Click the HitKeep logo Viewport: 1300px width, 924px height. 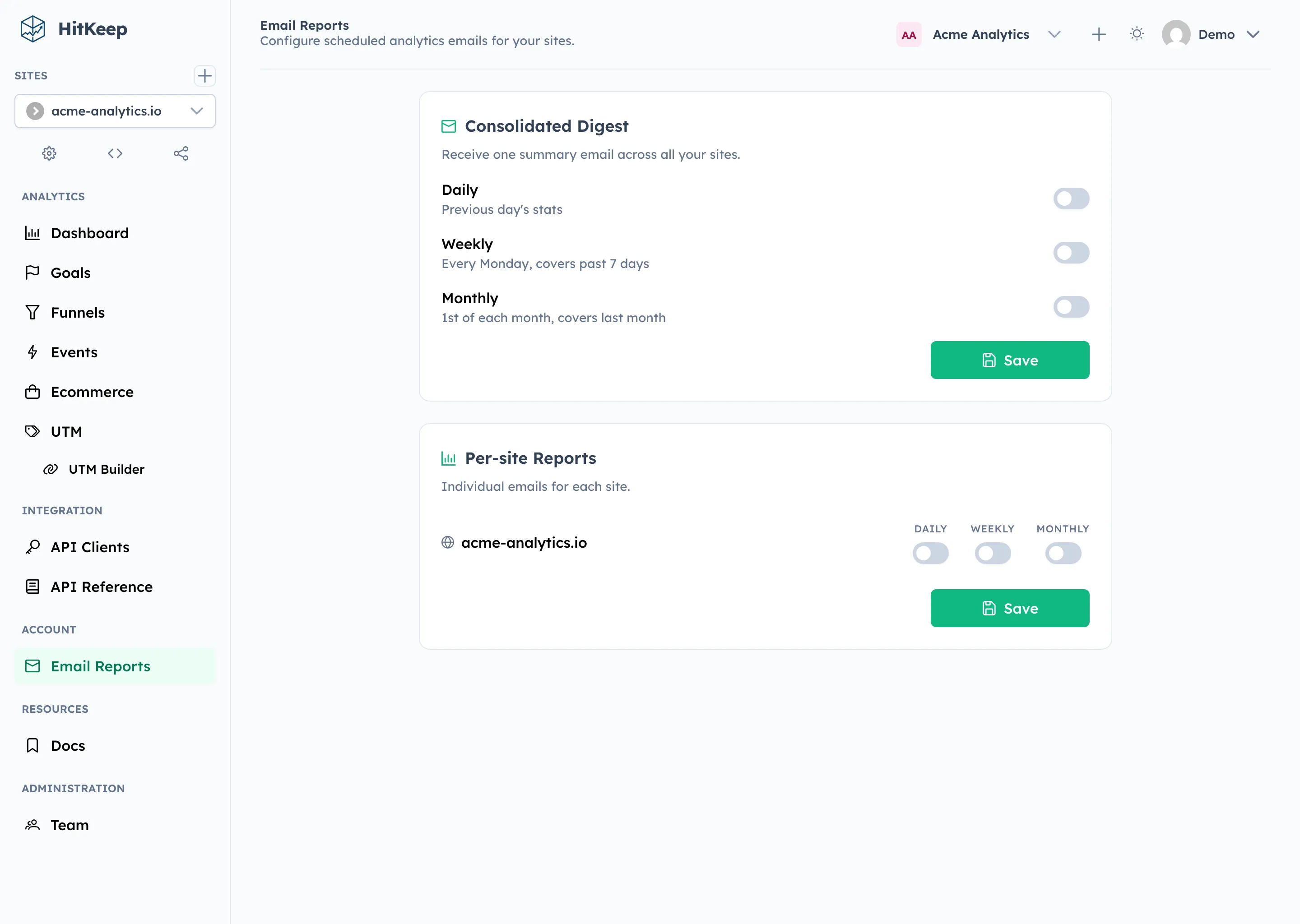pos(74,29)
